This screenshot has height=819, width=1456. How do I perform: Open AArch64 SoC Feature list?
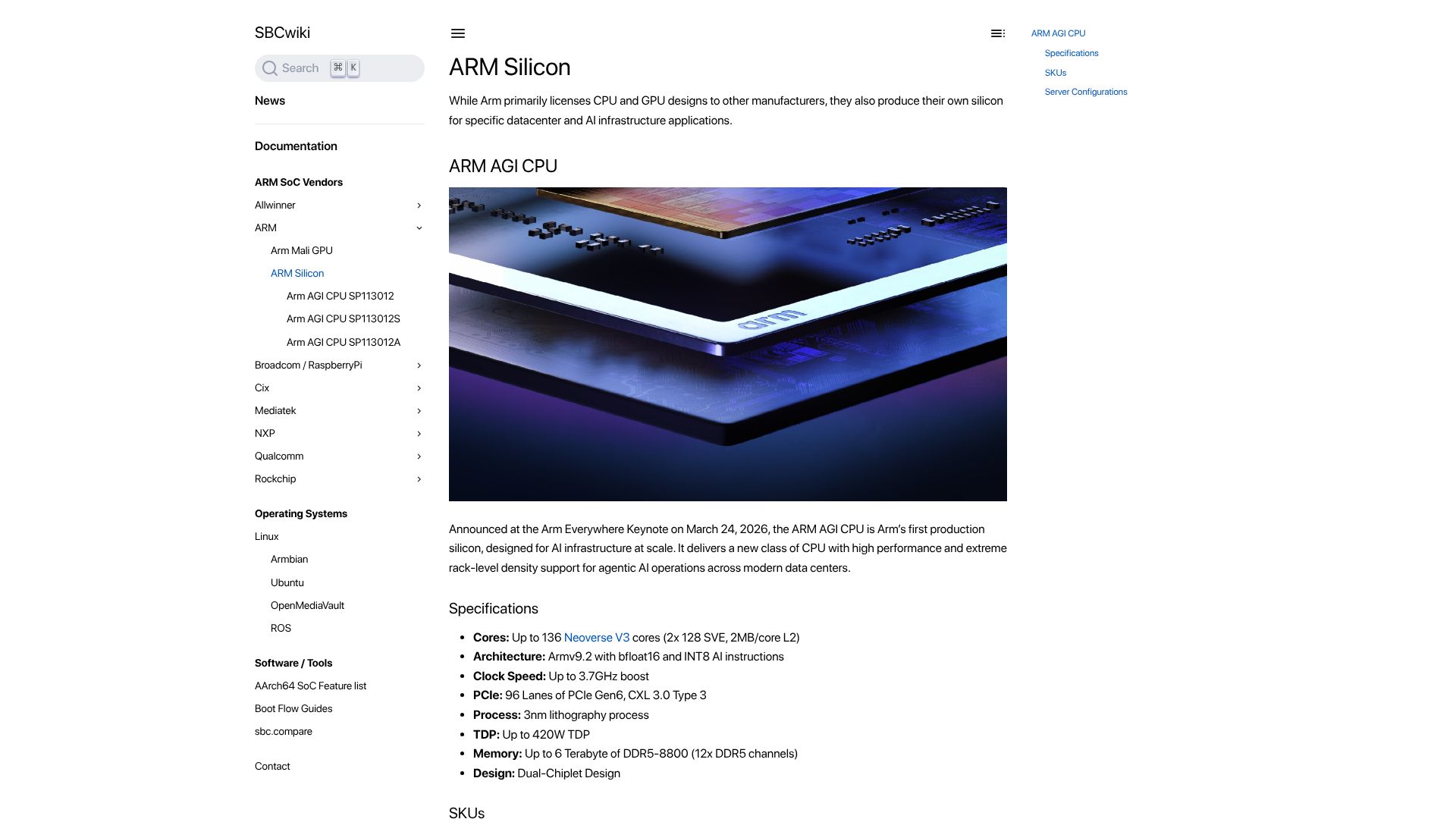point(311,686)
